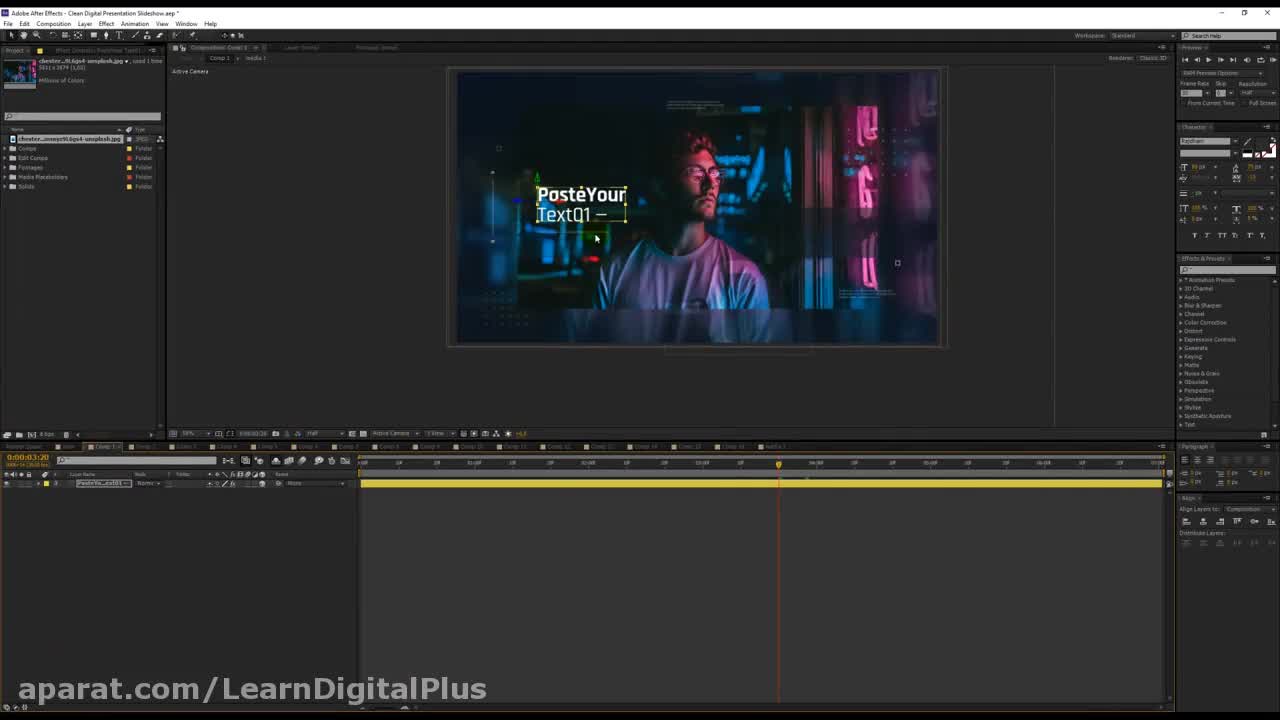Viewport: 1280px width, 720px height.
Task: Open the Composition menu
Action: coord(53,23)
